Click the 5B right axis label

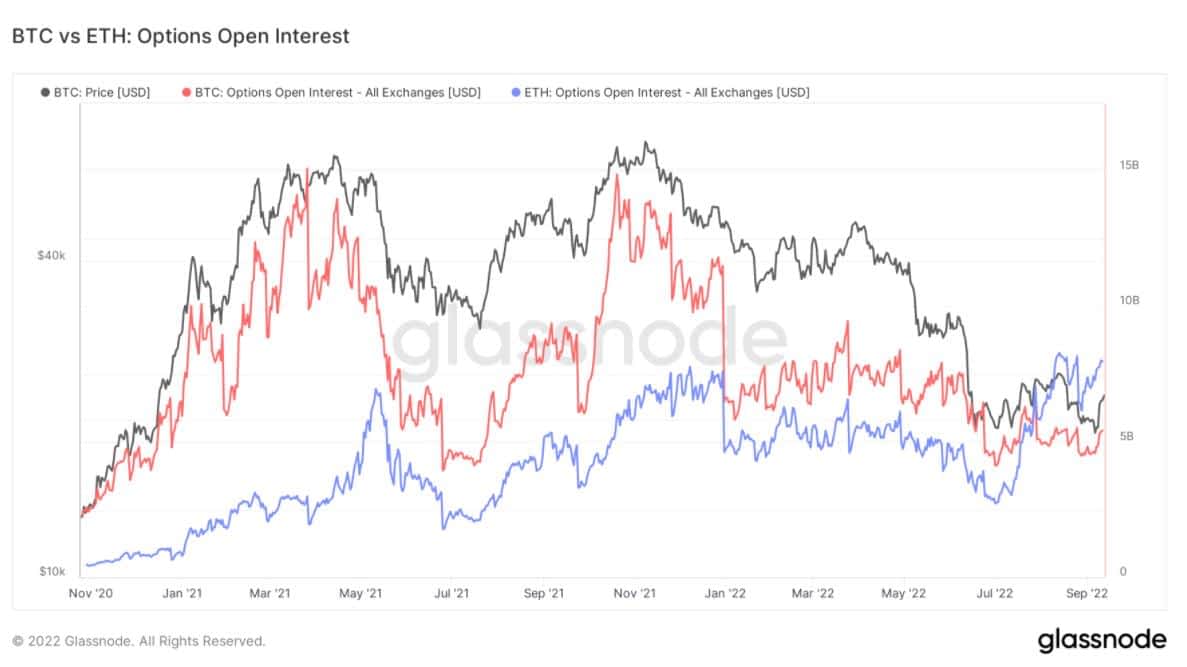[1126, 436]
